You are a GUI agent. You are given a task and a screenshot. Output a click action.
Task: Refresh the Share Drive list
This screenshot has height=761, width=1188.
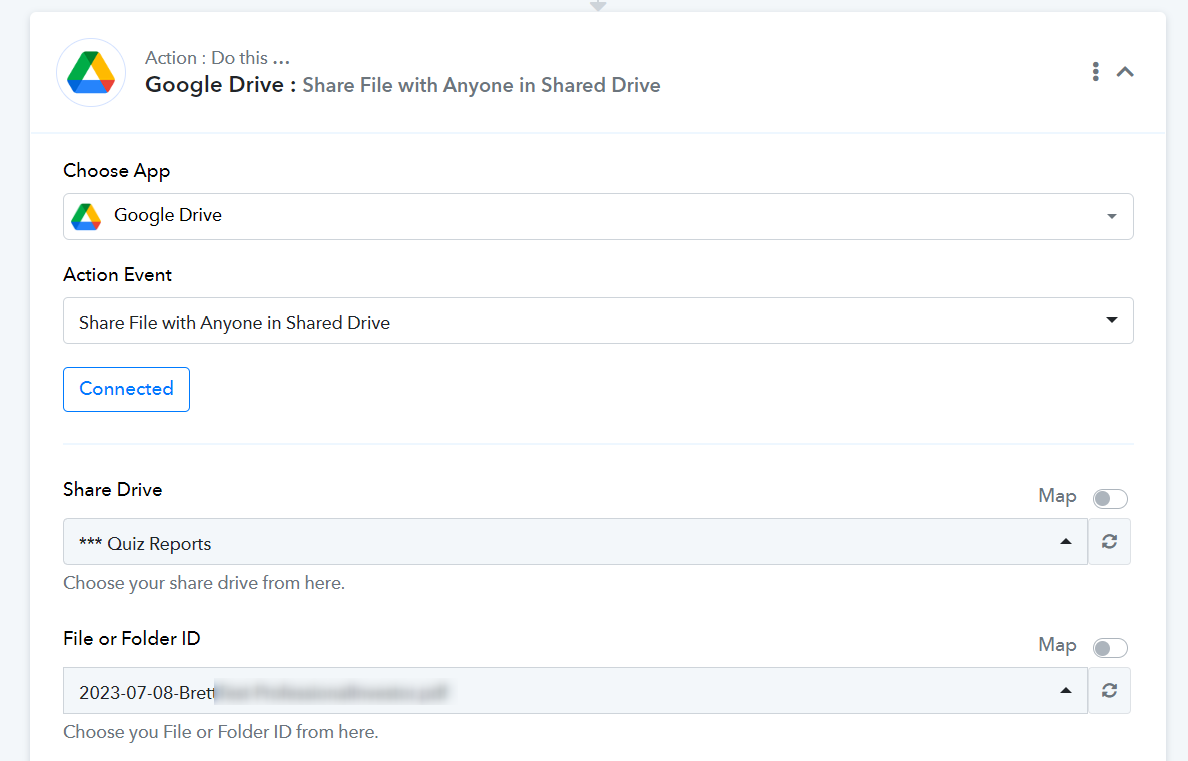(x=1109, y=542)
